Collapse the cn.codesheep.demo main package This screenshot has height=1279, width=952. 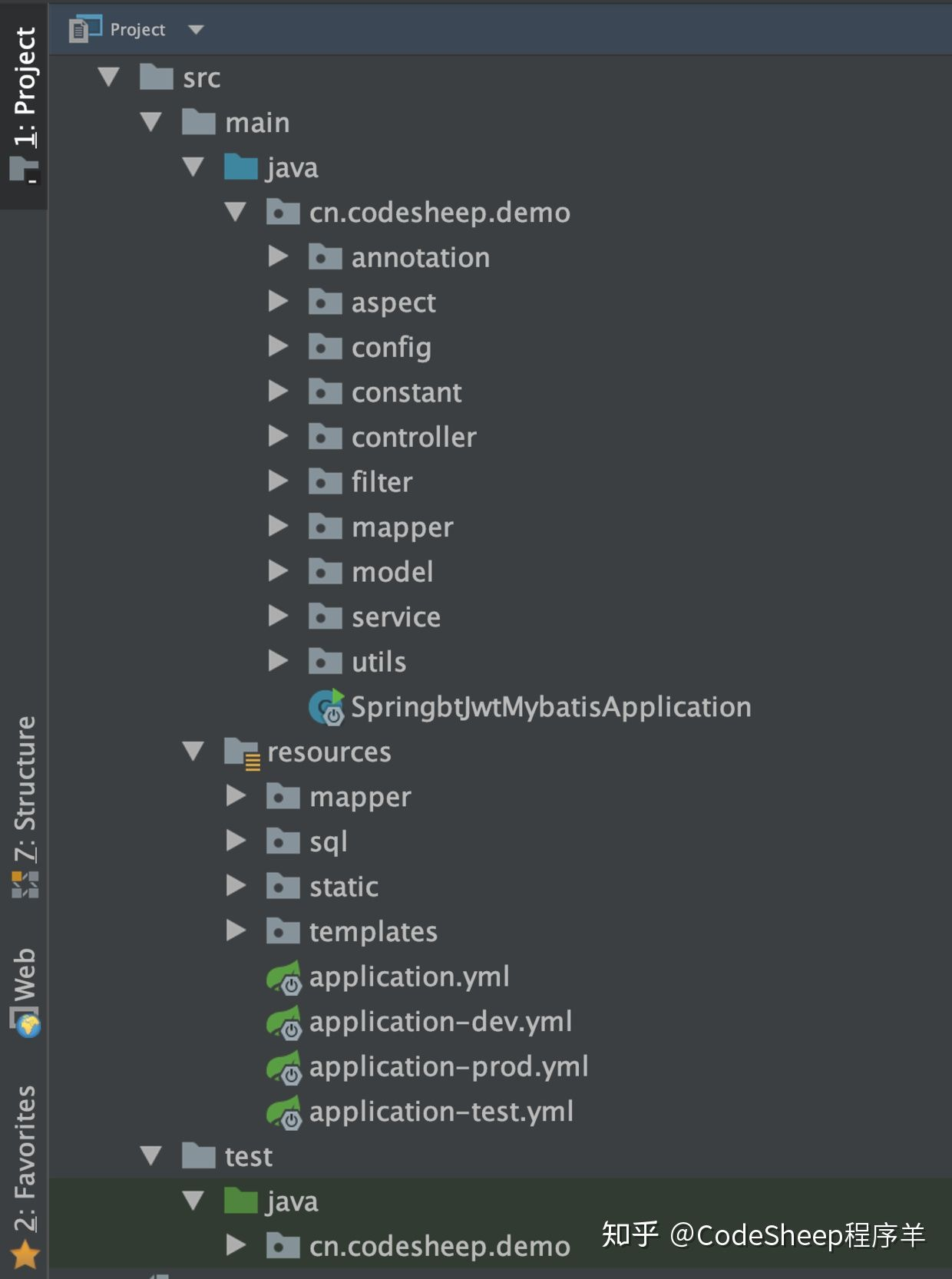236,212
